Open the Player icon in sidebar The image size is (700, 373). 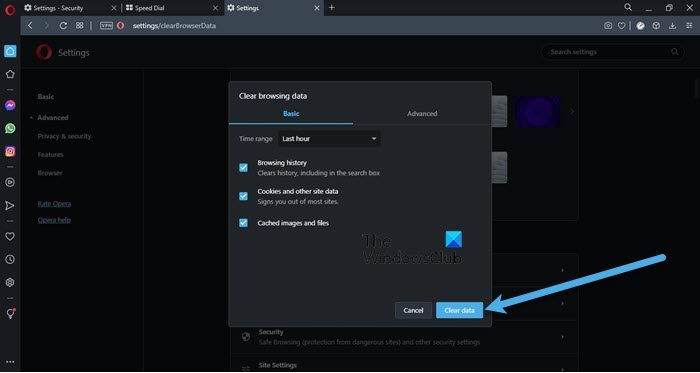click(x=10, y=182)
